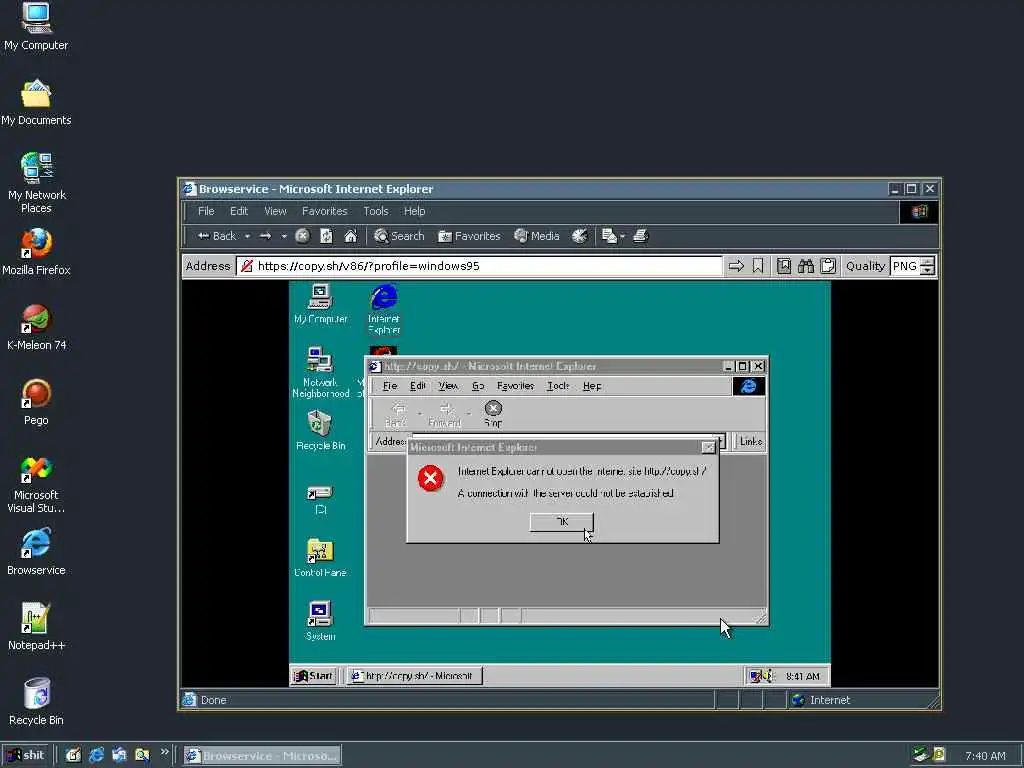Open the Favorites menu in Browservice menu bar
The image size is (1024, 768).
point(325,211)
